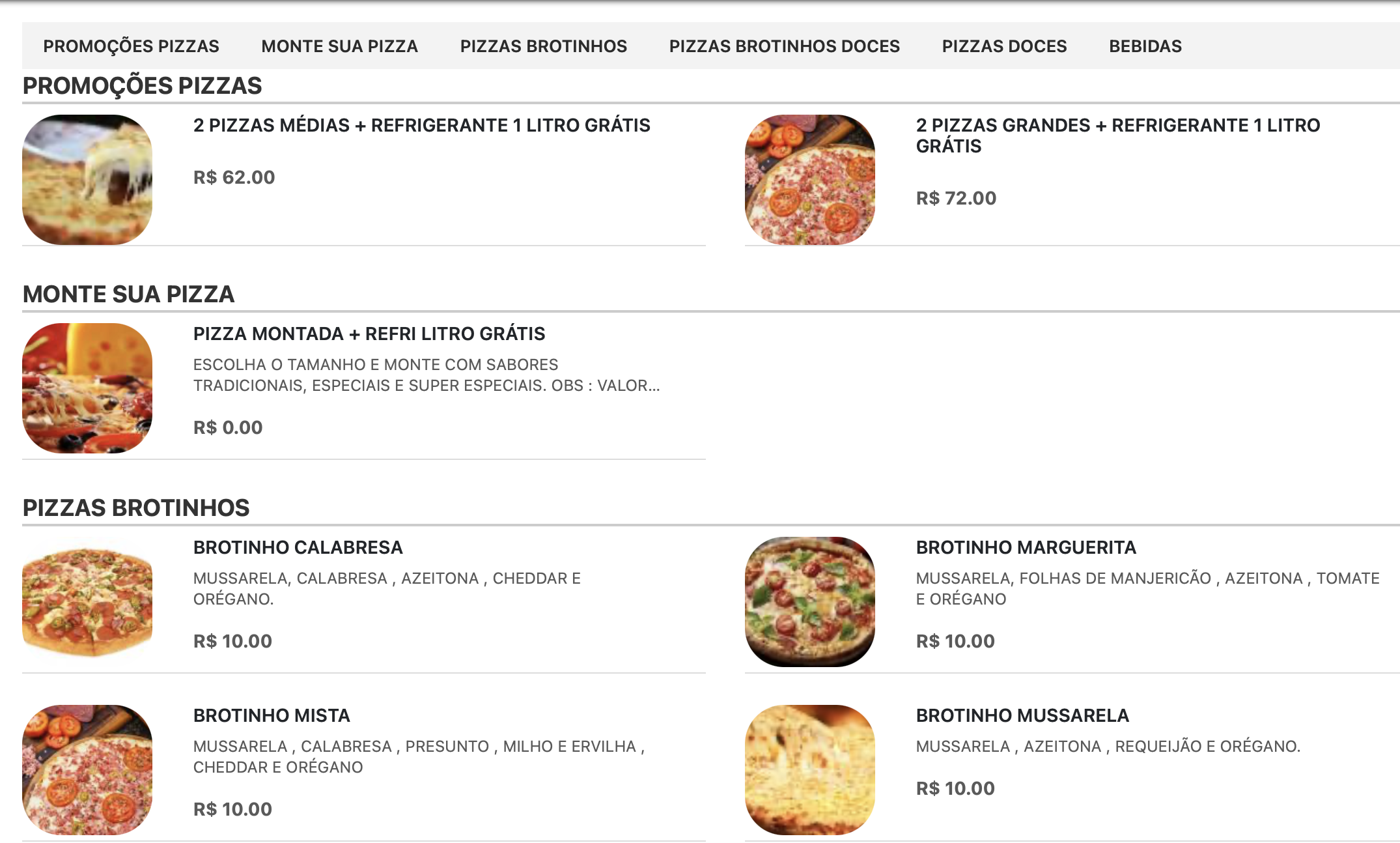Open the 2 Pizzas Médias + Refrigerante title
The height and width of the screenshot is (843, 1400).
[x=421, y=125]
